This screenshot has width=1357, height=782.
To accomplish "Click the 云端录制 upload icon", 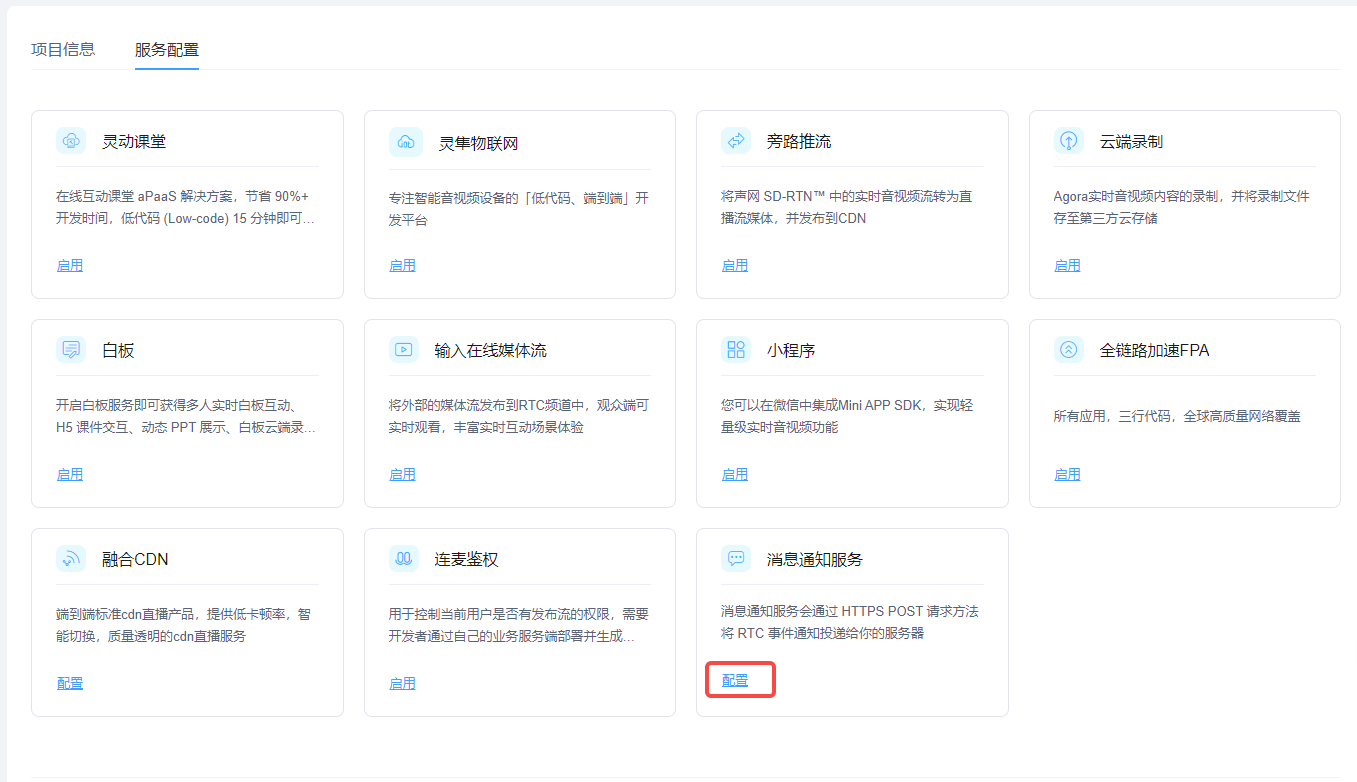I will tap(1069, 141).
